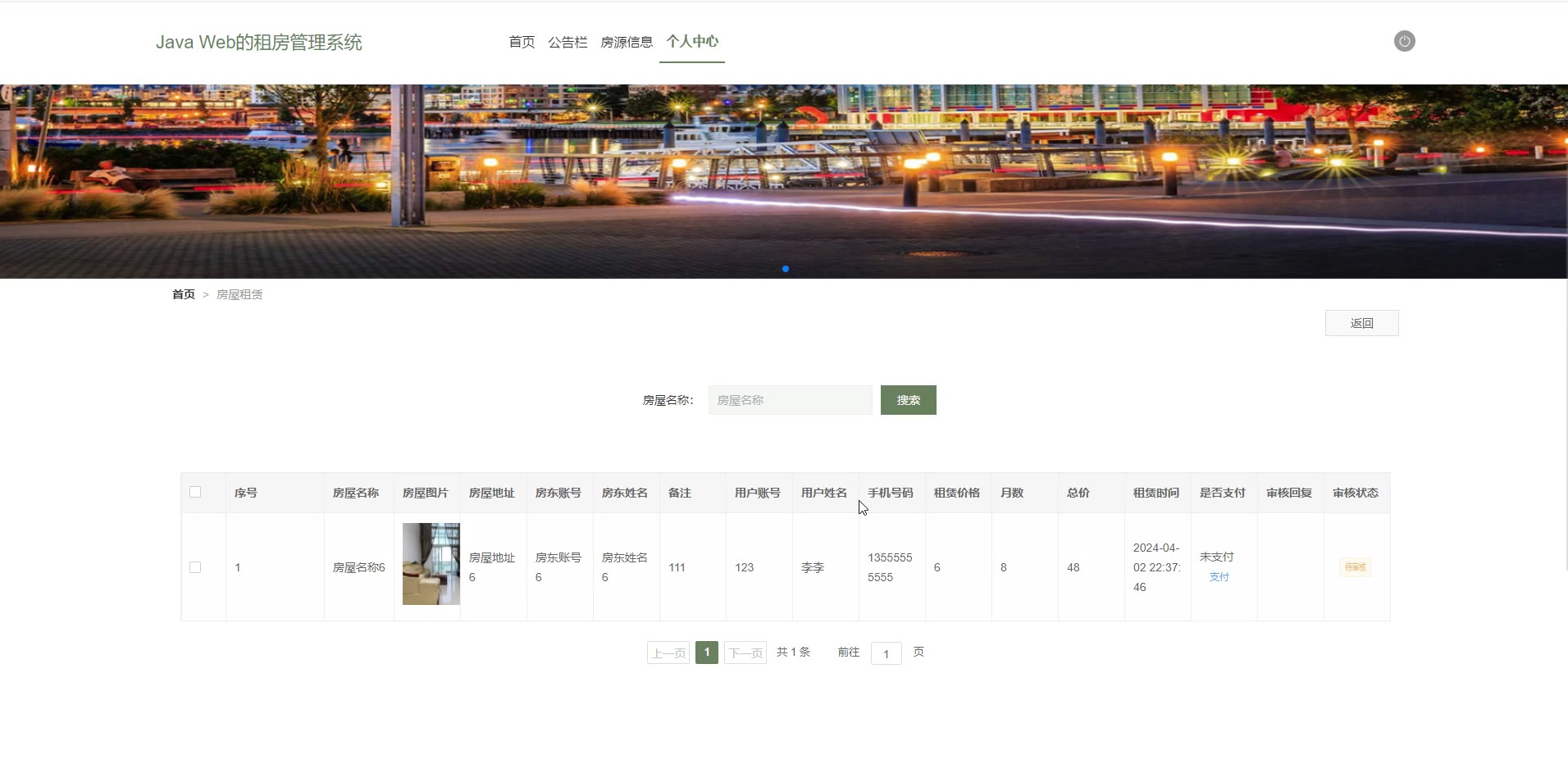Click the 房东账号 column header
The image size is (1568, 764).
coord(558,493)
